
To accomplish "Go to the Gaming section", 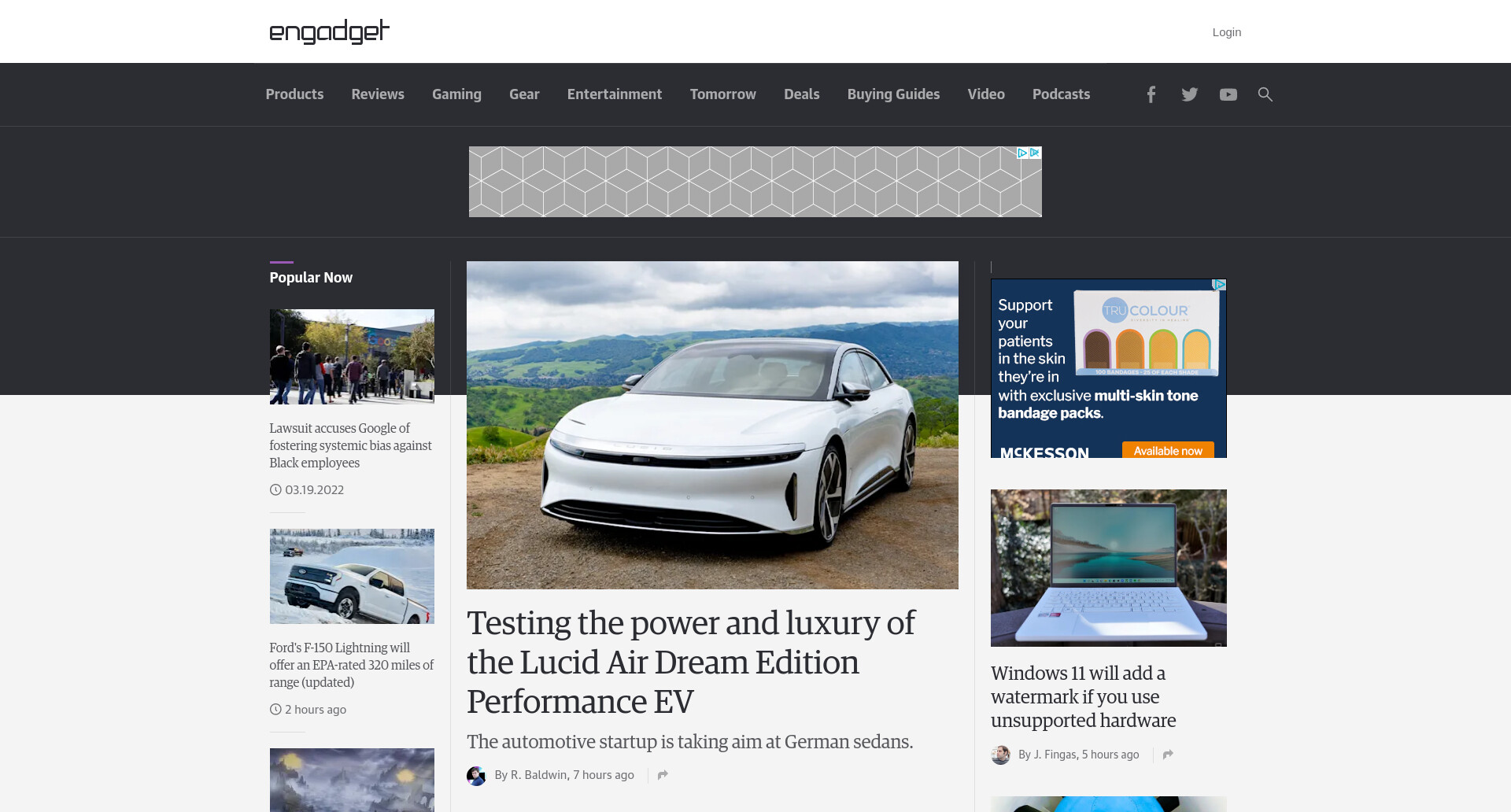I will pos(456,94).
